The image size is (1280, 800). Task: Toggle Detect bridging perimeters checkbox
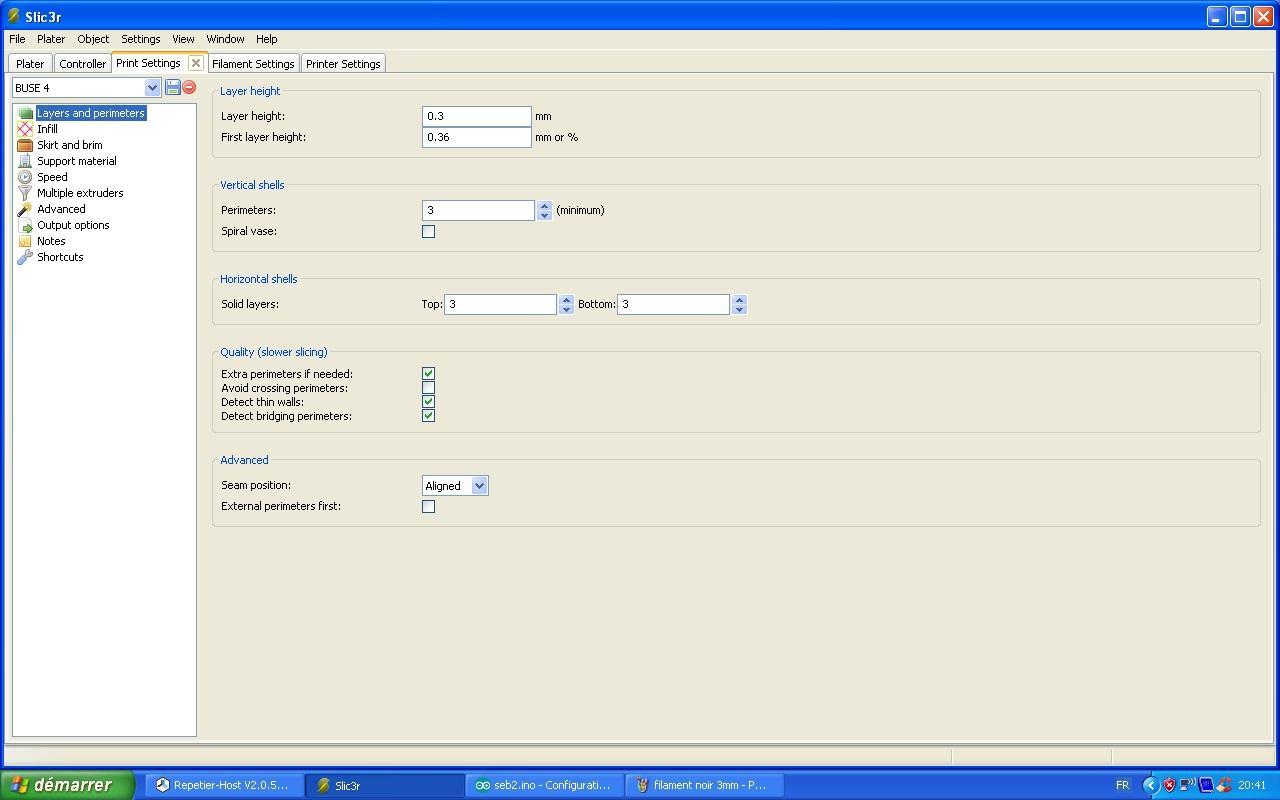coord(428,415)
